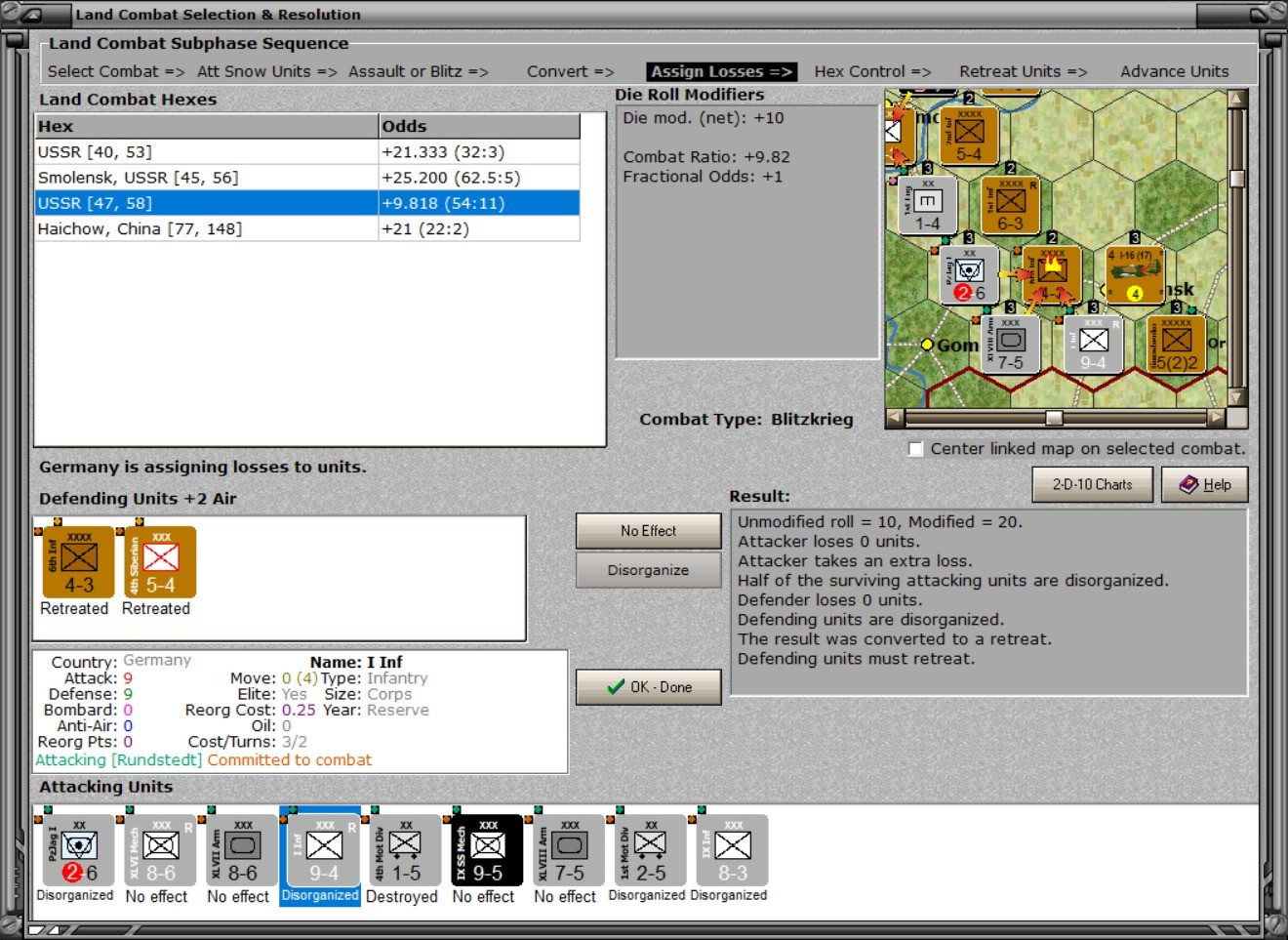Confirm with OK - Done button
The image size is (1288, 940).
click(x=648, y=687)
